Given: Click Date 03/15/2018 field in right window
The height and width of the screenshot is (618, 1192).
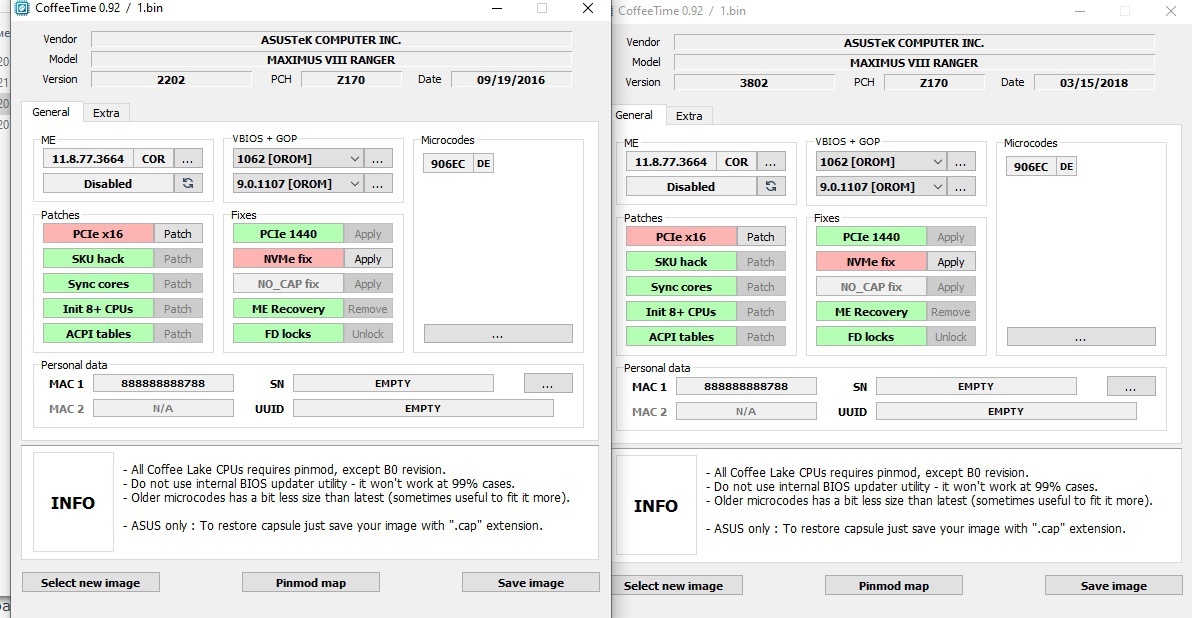Looking at the screenshot, I should click(1094, 82).
